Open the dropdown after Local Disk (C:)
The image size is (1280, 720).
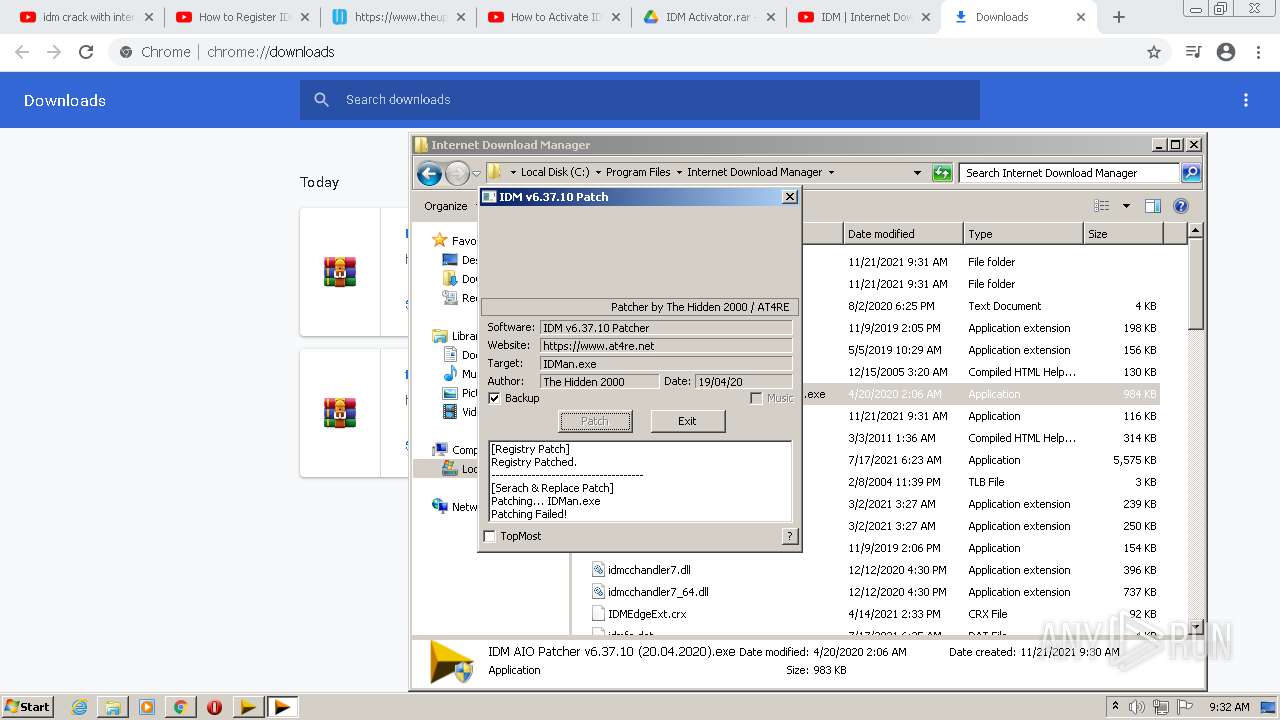pyautogui.click(x=596, y=172)
